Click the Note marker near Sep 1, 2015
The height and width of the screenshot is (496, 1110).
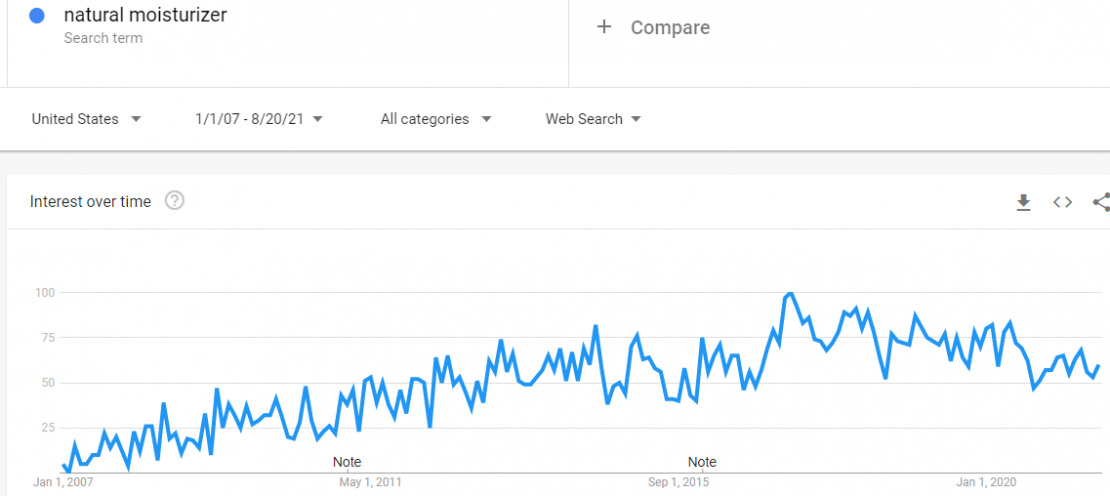click(702, 462)
